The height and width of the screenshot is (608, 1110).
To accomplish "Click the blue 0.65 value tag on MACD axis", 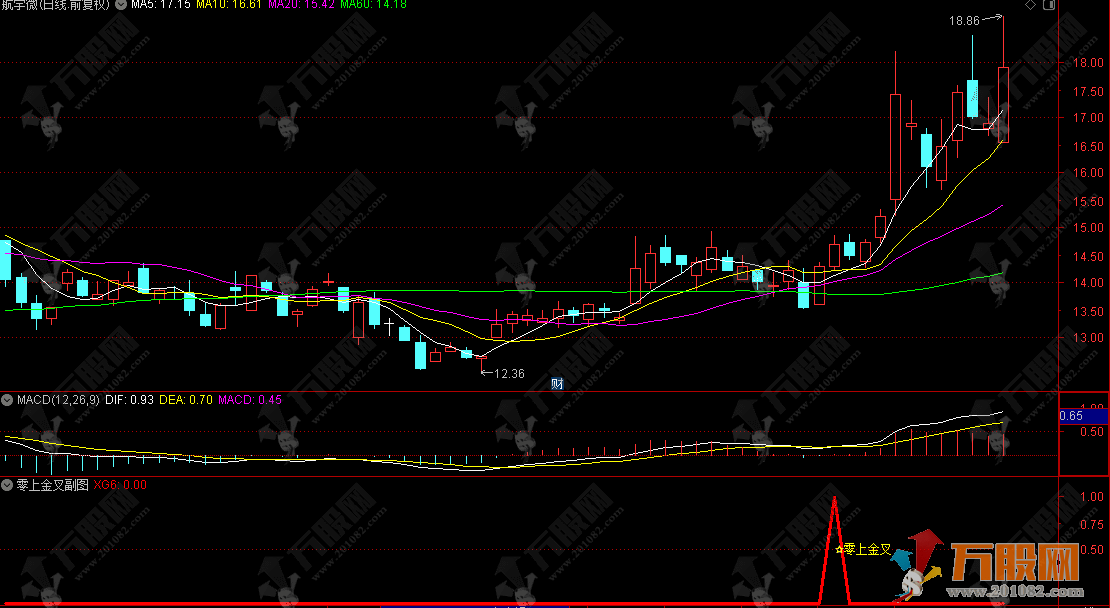I will tap(1083, 416).
